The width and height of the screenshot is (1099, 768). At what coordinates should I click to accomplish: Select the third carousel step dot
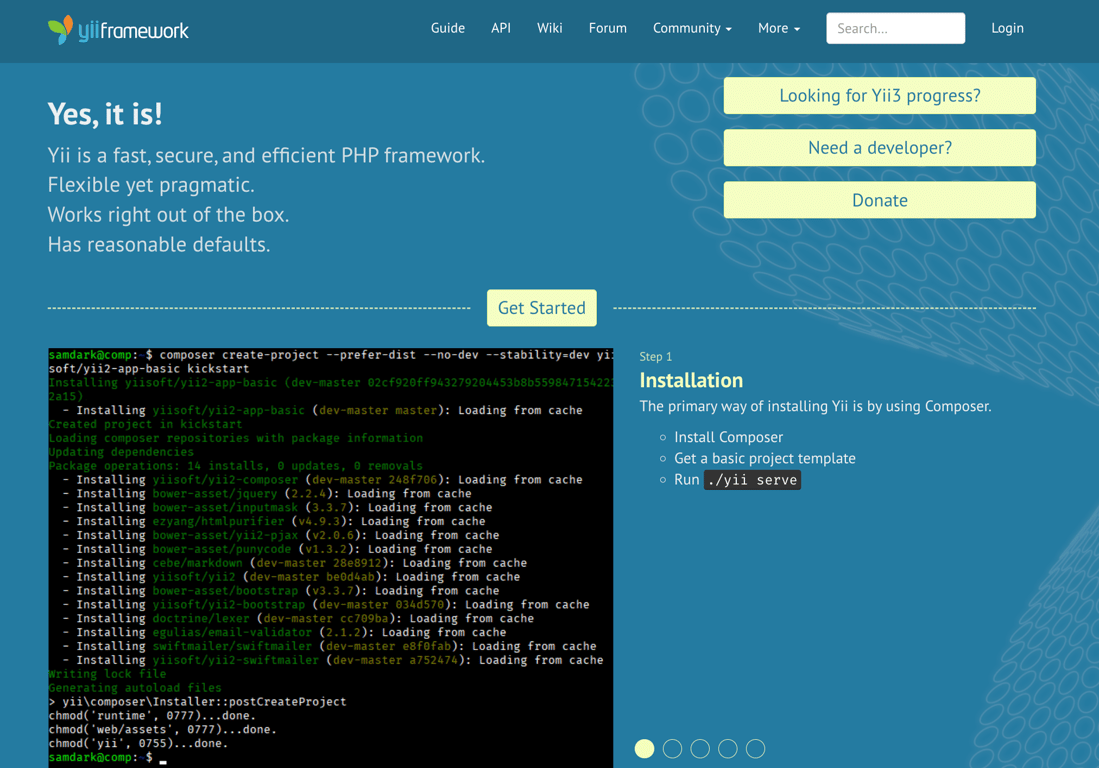tap(699, 748)
